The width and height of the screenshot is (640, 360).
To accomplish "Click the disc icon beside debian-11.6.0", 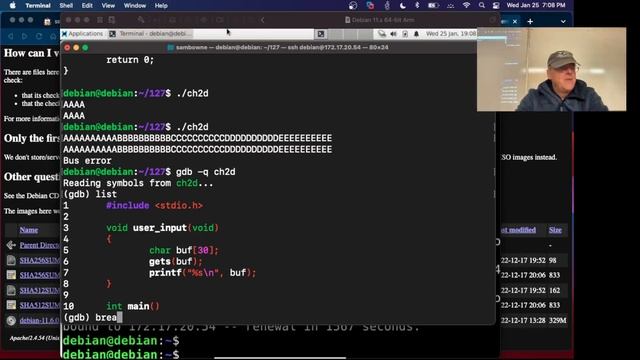I will pyautogui.click(x=11, y=320).
